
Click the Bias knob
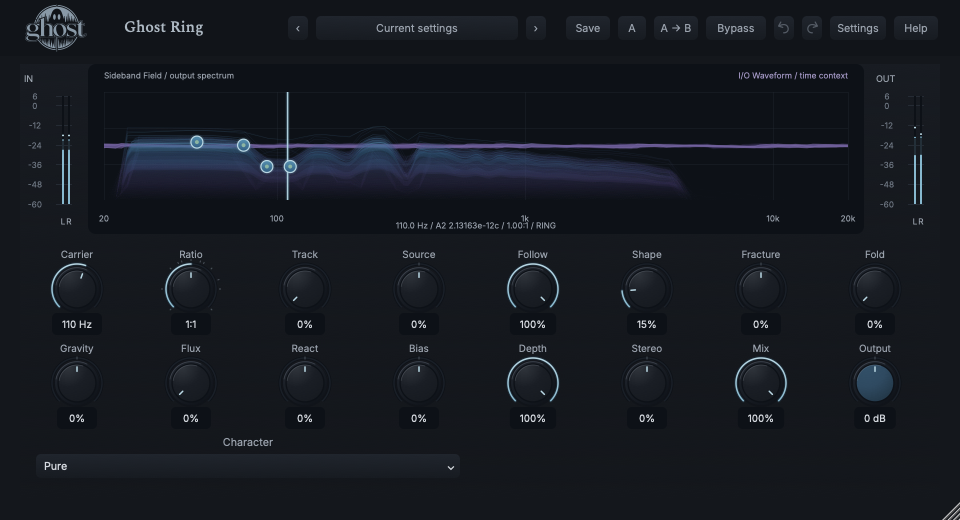point(419,383)
